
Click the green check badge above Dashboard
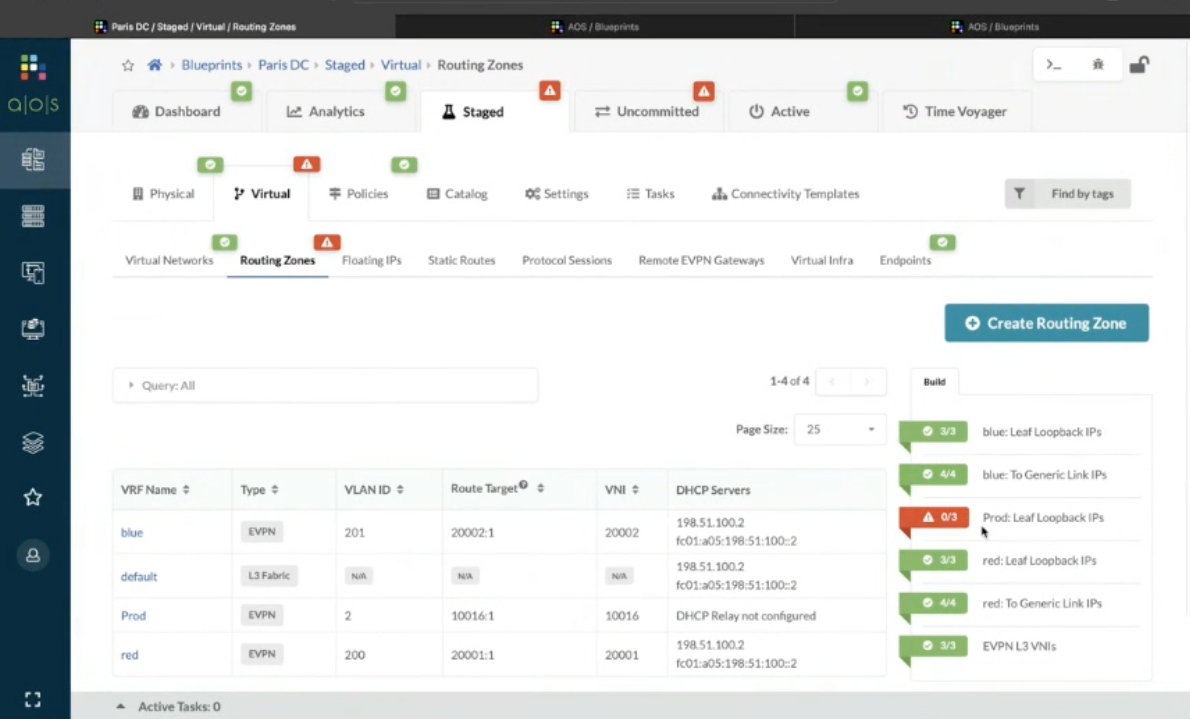click(x=241, y=91)
